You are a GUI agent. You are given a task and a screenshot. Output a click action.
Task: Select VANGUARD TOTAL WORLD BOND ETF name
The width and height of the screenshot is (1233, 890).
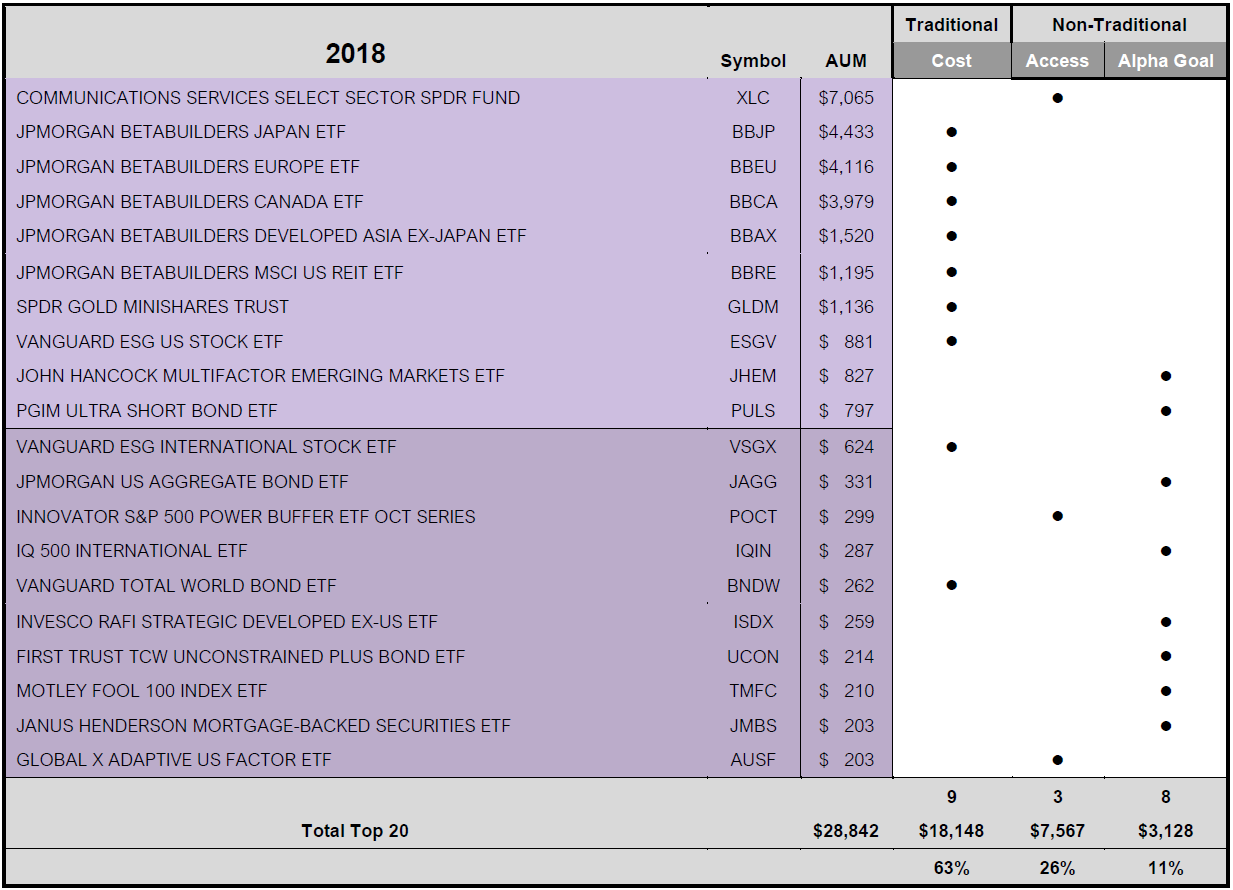176,586
